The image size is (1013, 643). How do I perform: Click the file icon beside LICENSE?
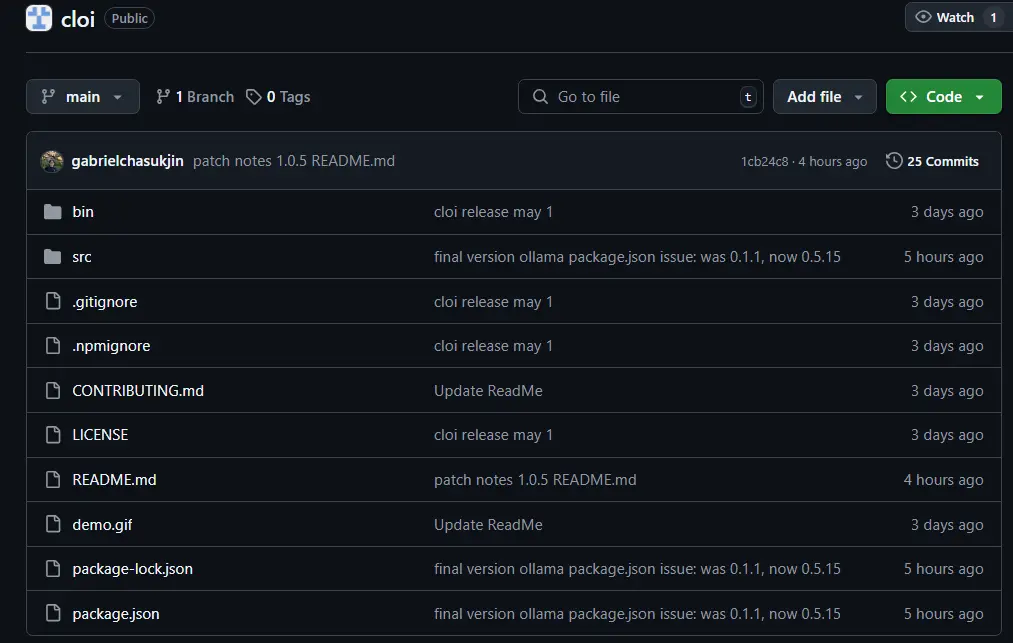pyautogui.click(x=53, y=435)
